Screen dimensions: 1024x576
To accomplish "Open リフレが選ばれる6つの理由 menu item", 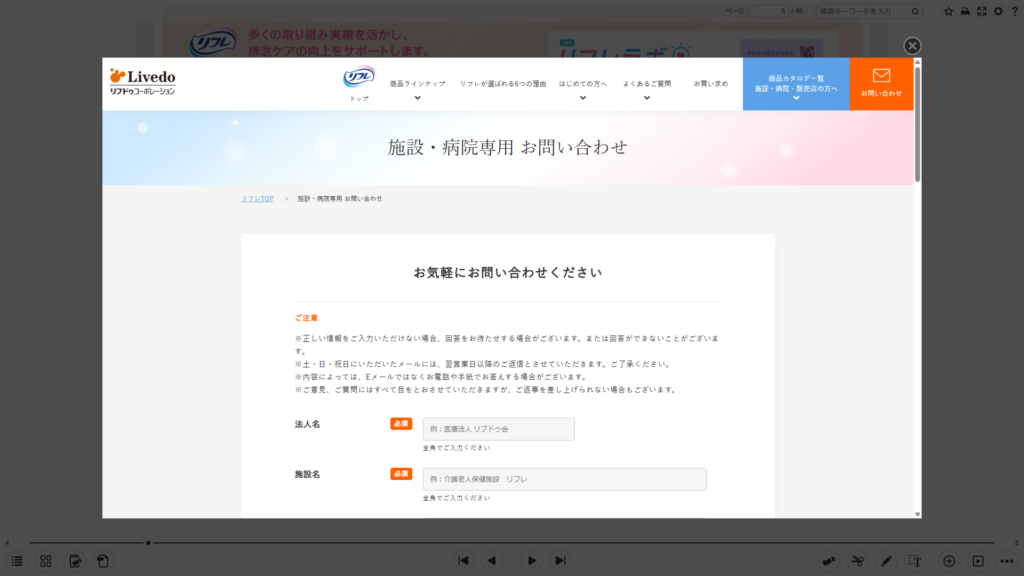I will click(x=503, y=84).
